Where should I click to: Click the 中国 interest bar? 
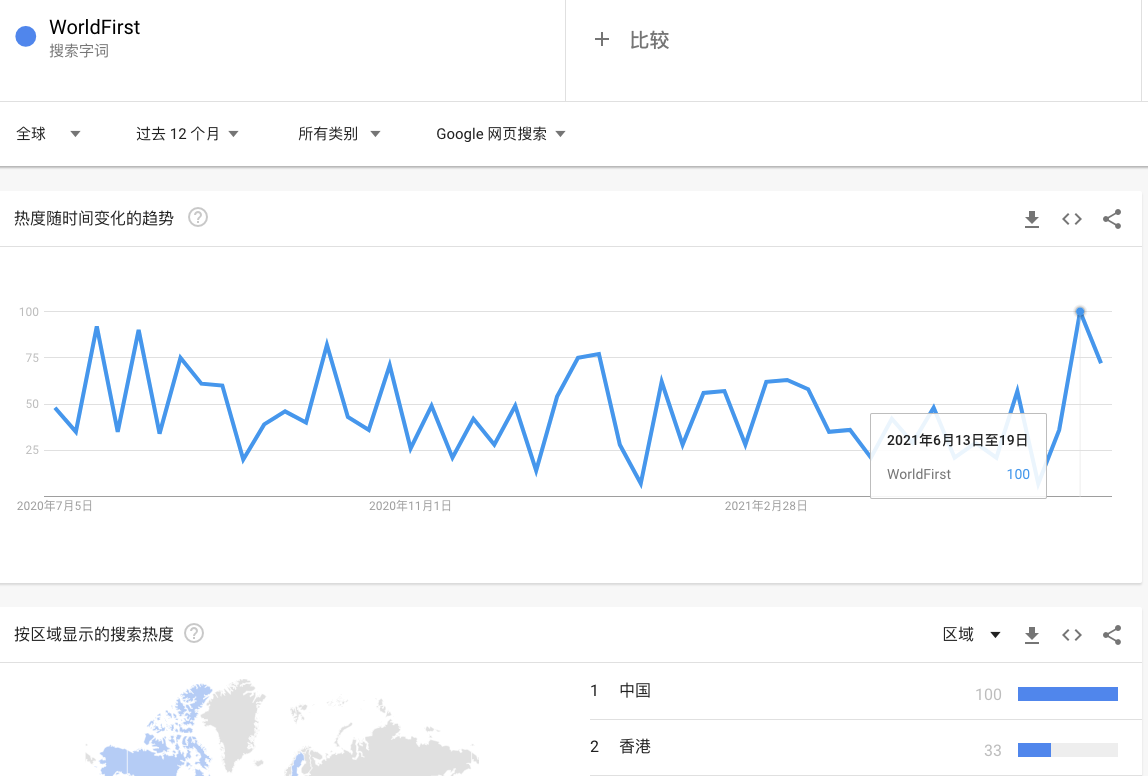[1067, 694]
